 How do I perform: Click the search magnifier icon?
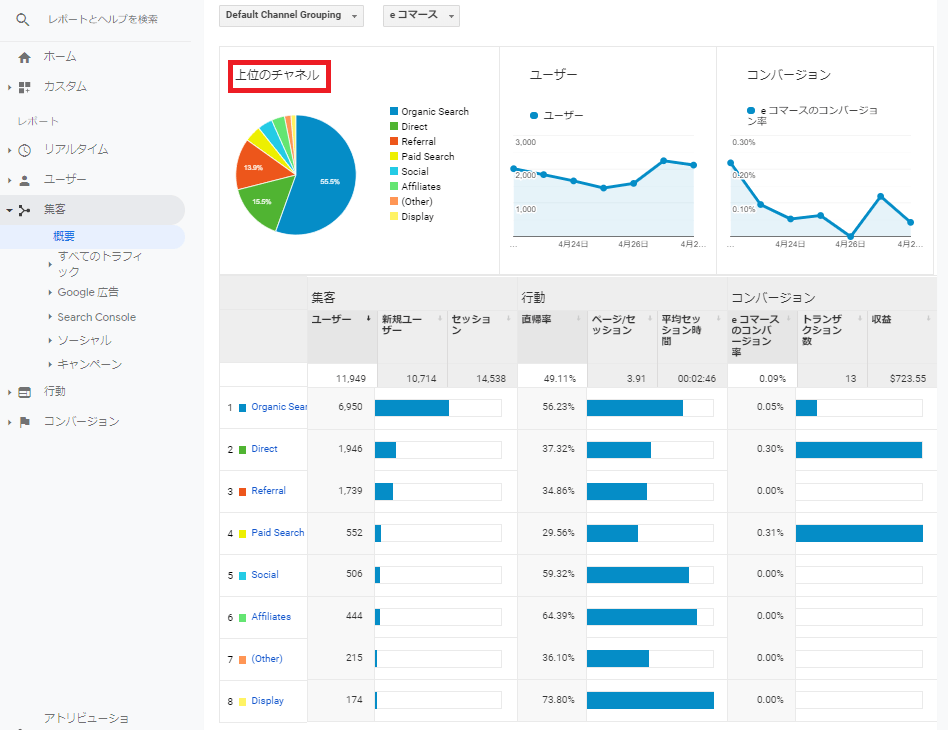tap(23, 19)
